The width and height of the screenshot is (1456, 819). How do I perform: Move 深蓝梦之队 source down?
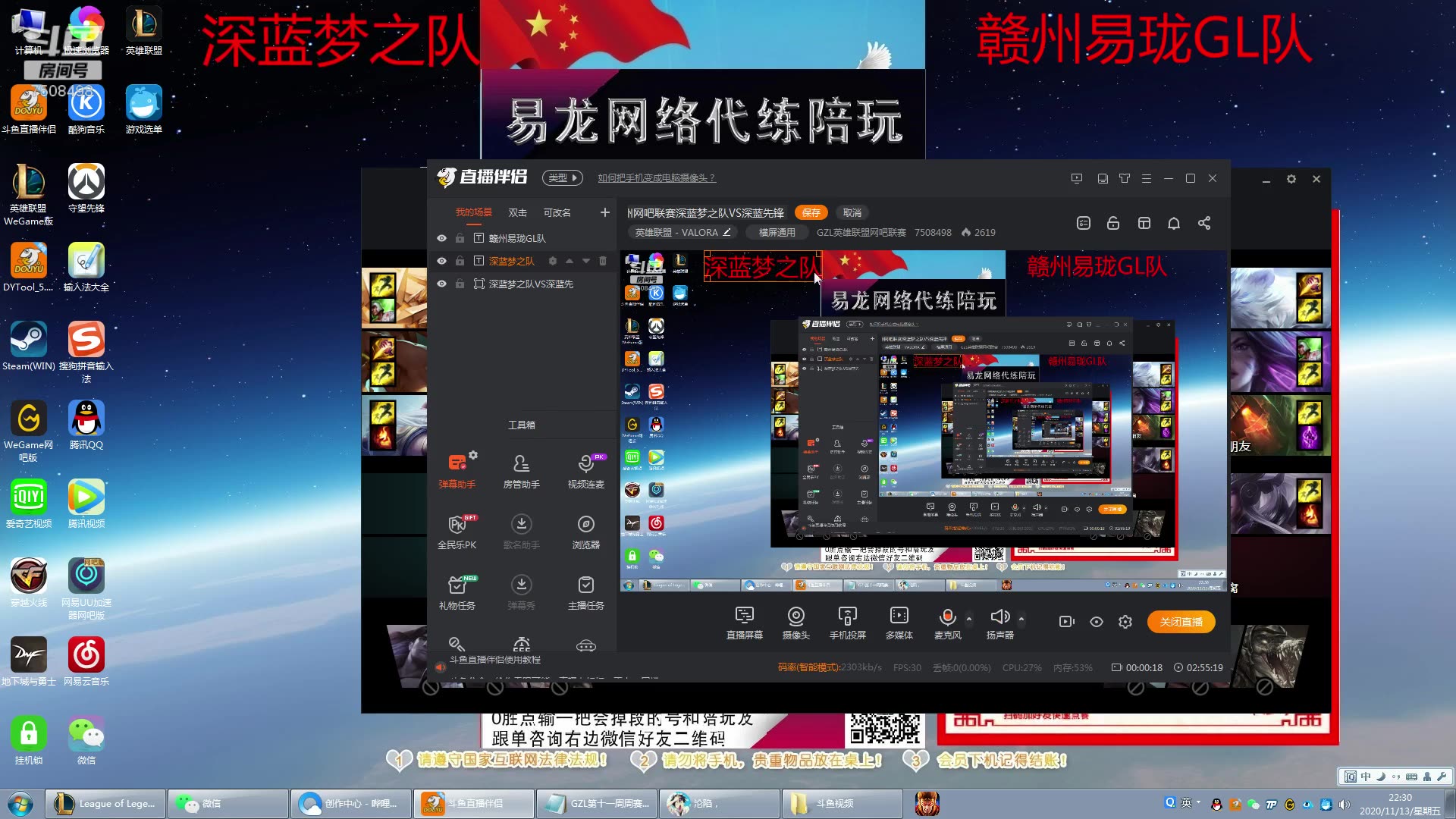pyautogui.click(x=585, y=261)
